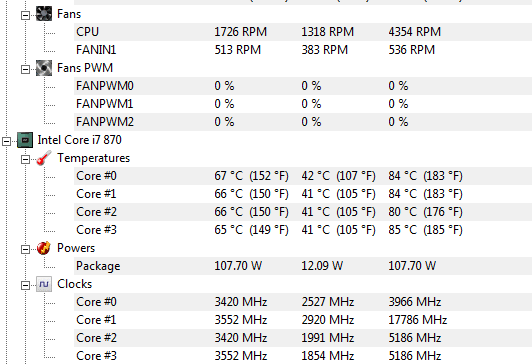Collapse the Powers section

[25, 249]
